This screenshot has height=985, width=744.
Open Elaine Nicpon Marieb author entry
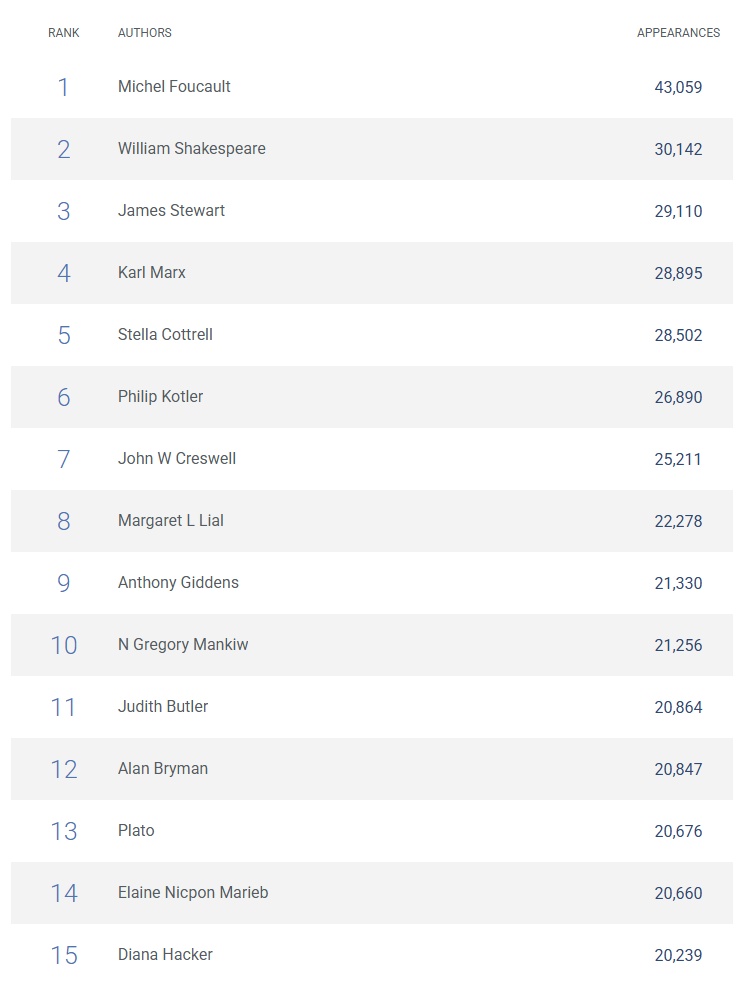[x=193, y=893]
